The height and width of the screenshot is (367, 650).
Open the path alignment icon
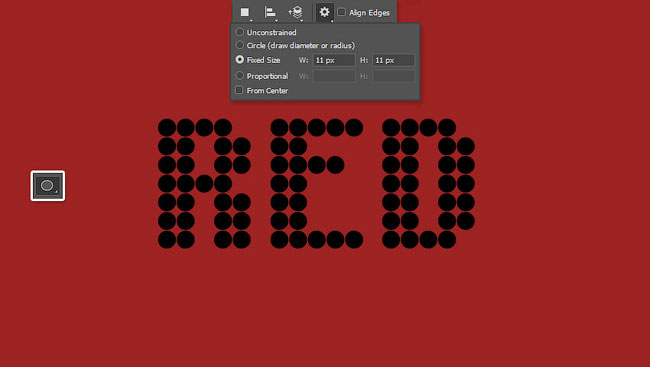coord(270,12)
